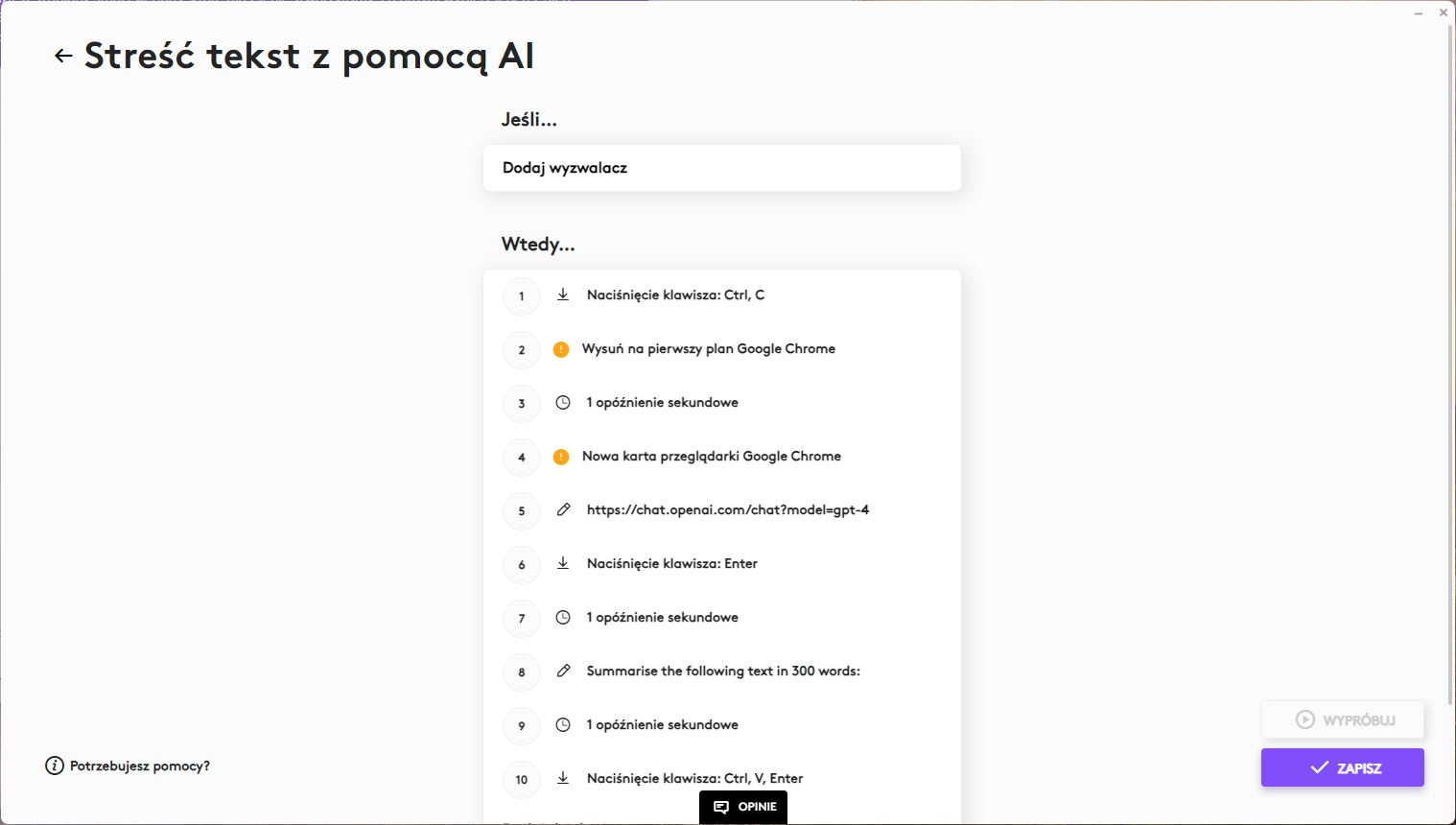Image resolution: width=1456 pixels, height=825 pixels.
Task: Click keystroke icon for Enter key step
Action: [563, 563]
